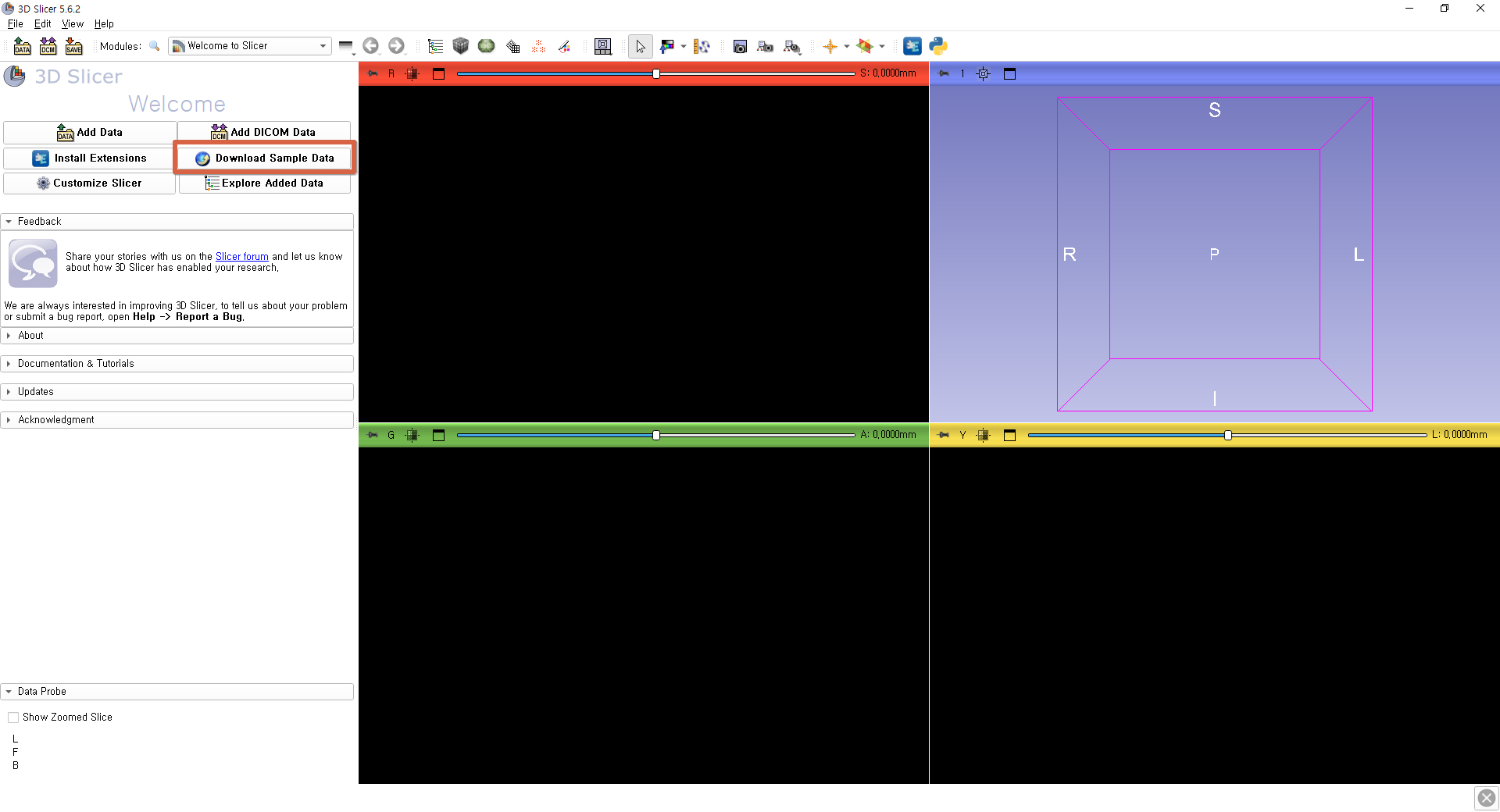Open the Transforms module icon
The width and height of the screenshot is (1500, 812).
(x=512, y=46)
